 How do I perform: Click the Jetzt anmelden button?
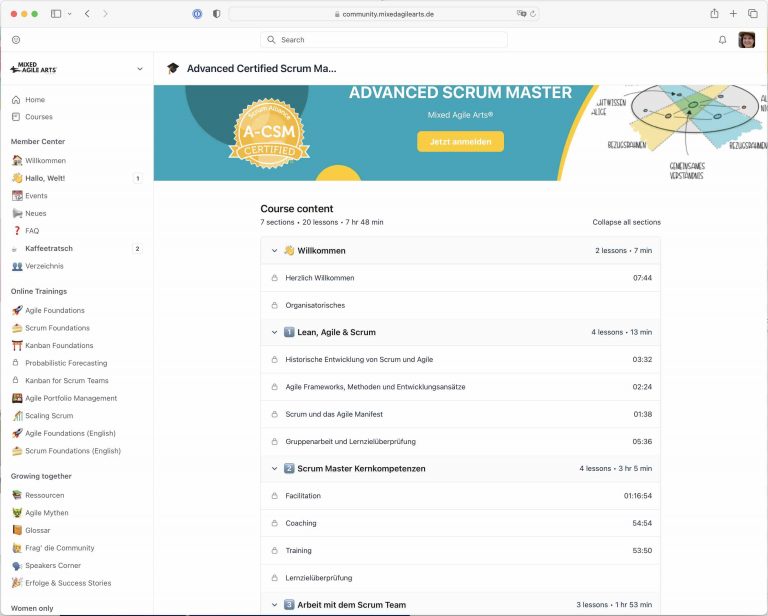(x=460, y=142)
